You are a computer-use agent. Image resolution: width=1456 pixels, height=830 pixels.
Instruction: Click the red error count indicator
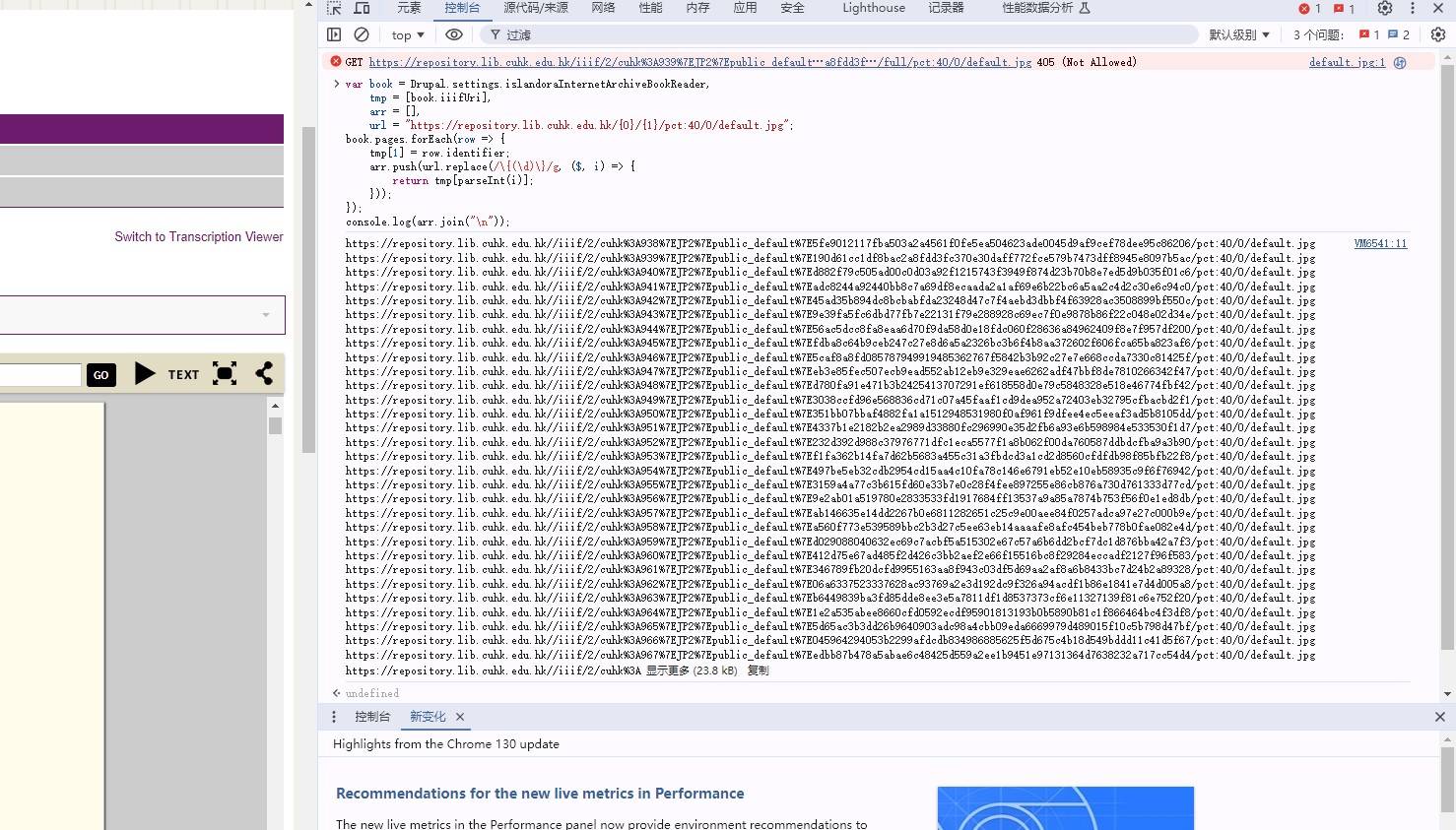[1310, 8]
